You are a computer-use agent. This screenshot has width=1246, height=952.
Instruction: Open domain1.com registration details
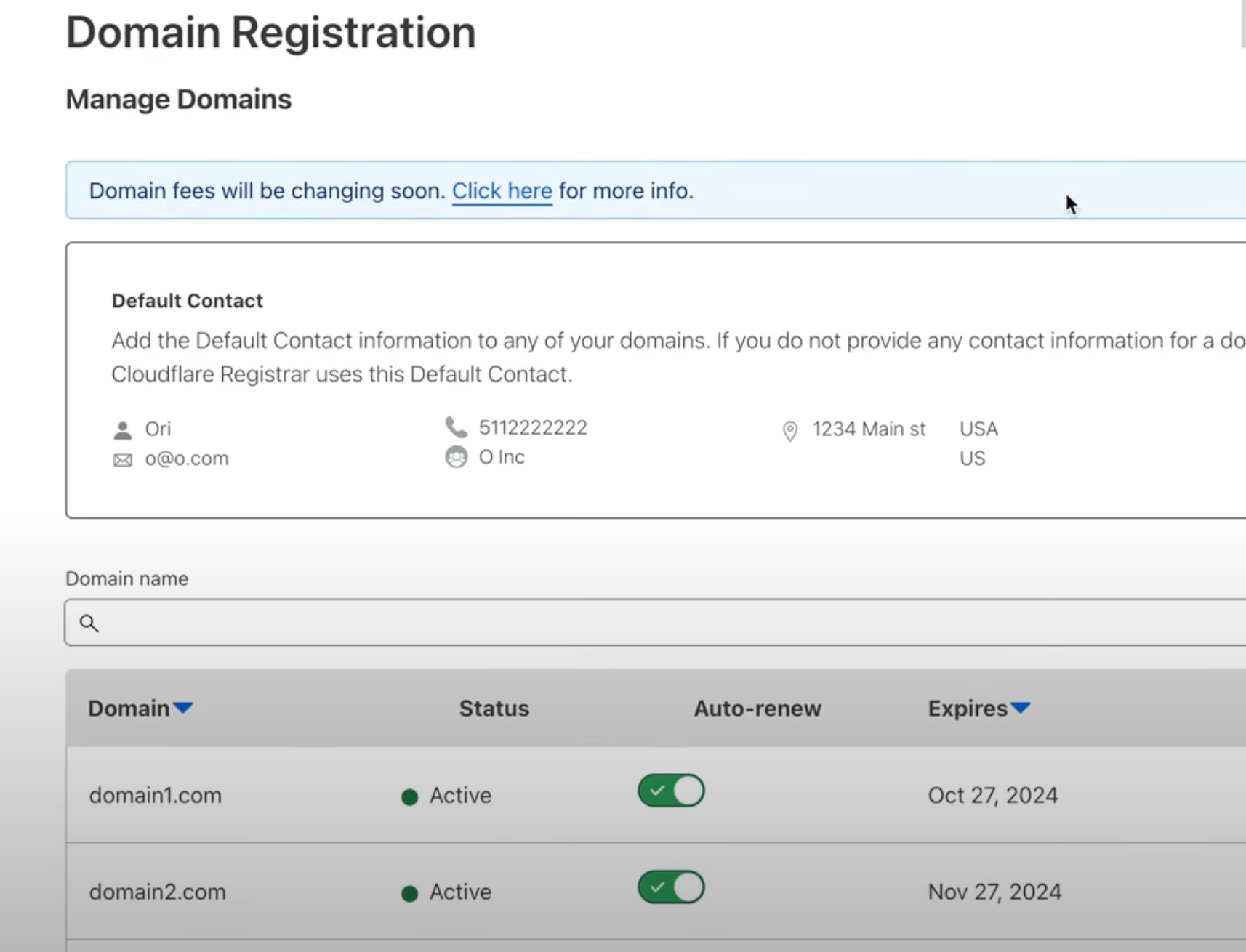155,795
